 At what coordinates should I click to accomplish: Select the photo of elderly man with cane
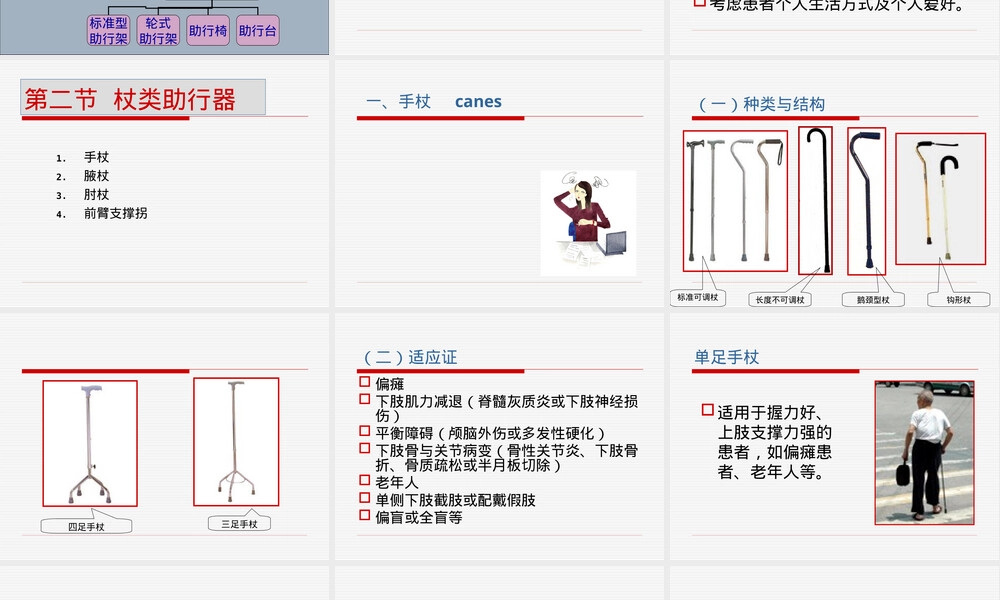pyautogui.click(x=925, y=453)
